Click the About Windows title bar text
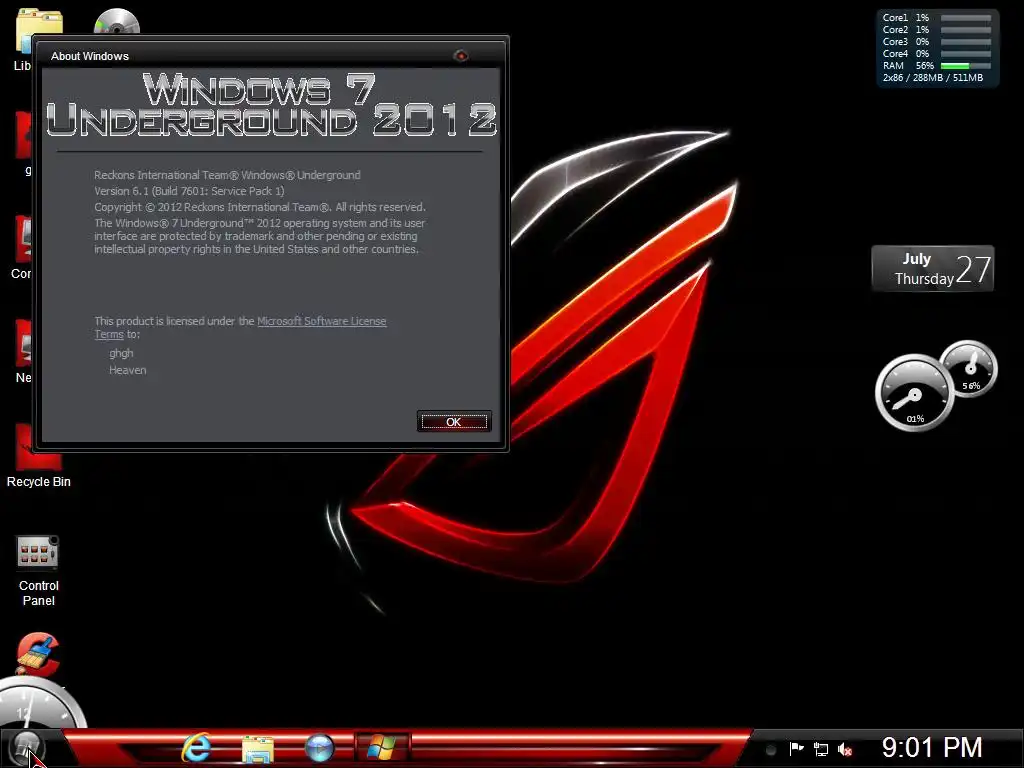Image resolution: width=1024 pixels, height=768 pixels. 90,56
